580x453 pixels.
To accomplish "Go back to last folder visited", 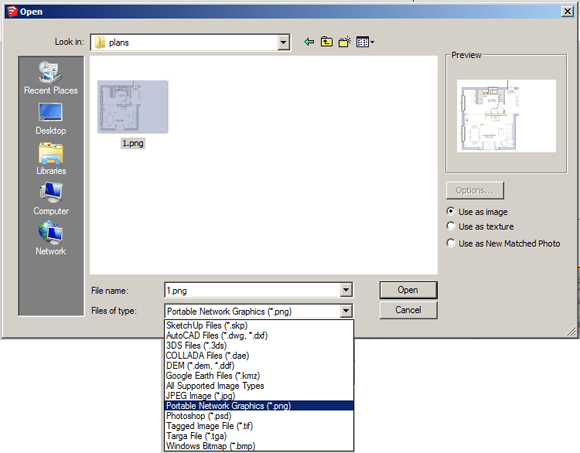I will (x=309, y=42).
